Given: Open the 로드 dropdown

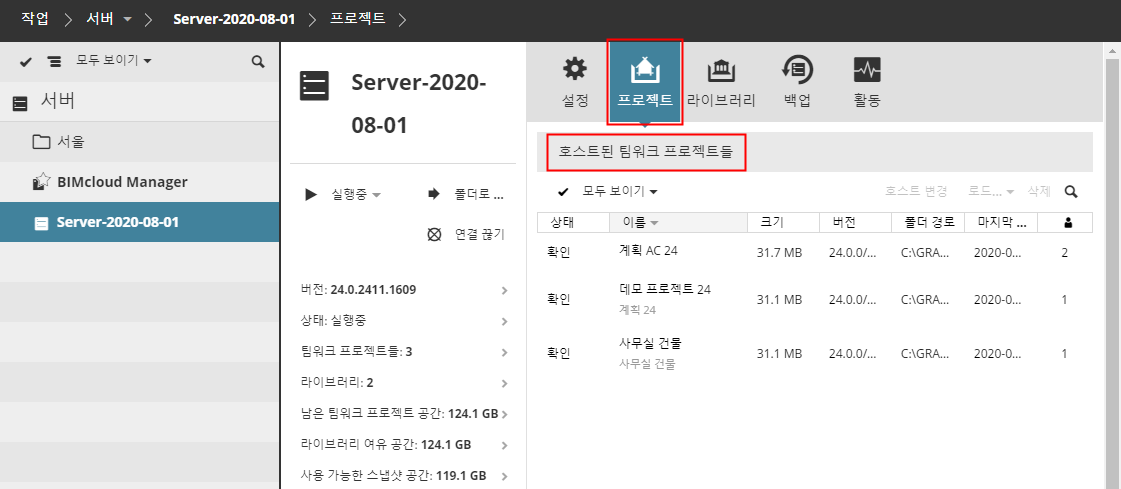Looking at the screenshot, I should point(992,192).
